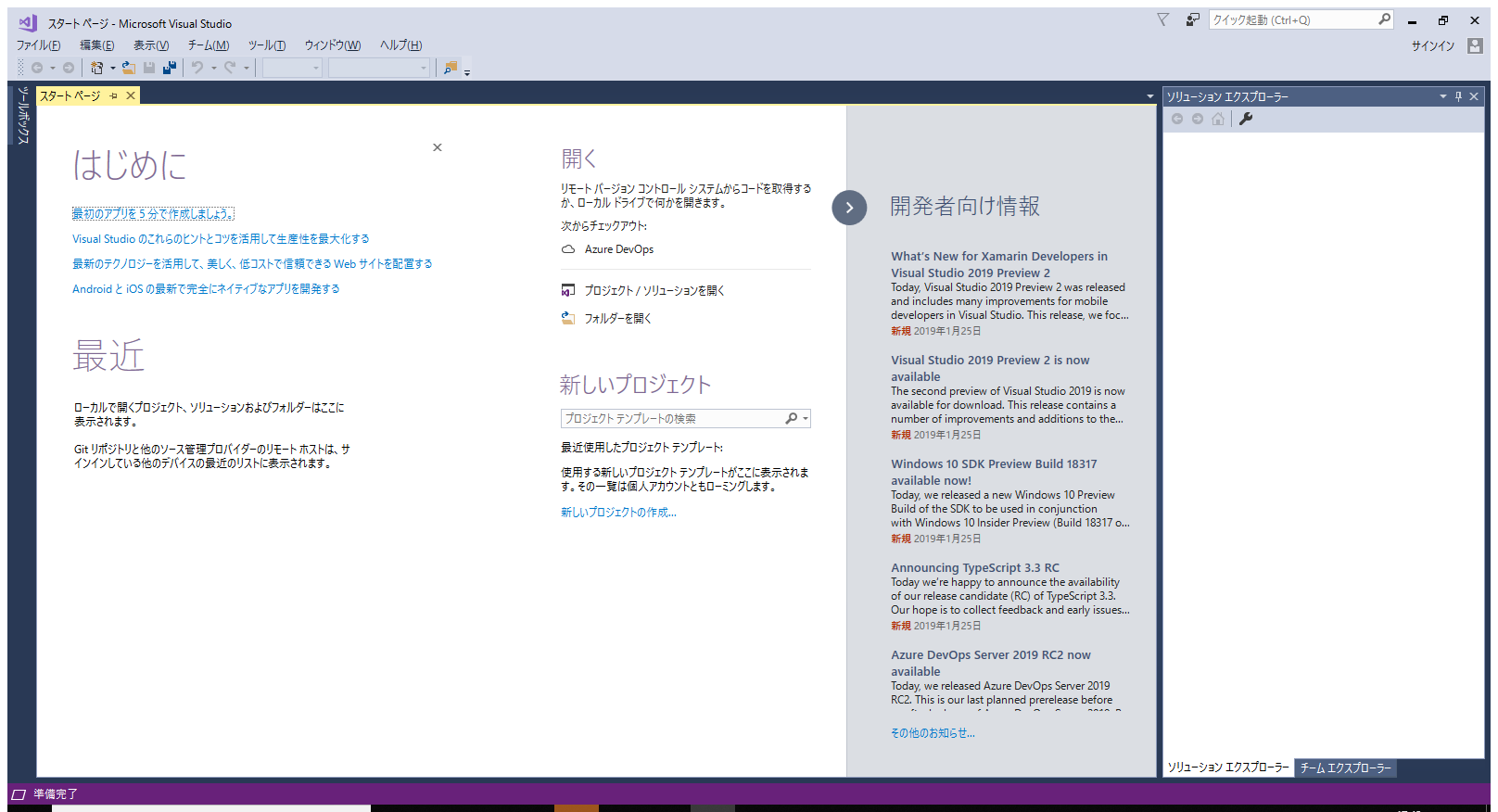Screen dimensions: 1498x812
Task: Click the Save All toolbar icon
Action: (170, 68)
